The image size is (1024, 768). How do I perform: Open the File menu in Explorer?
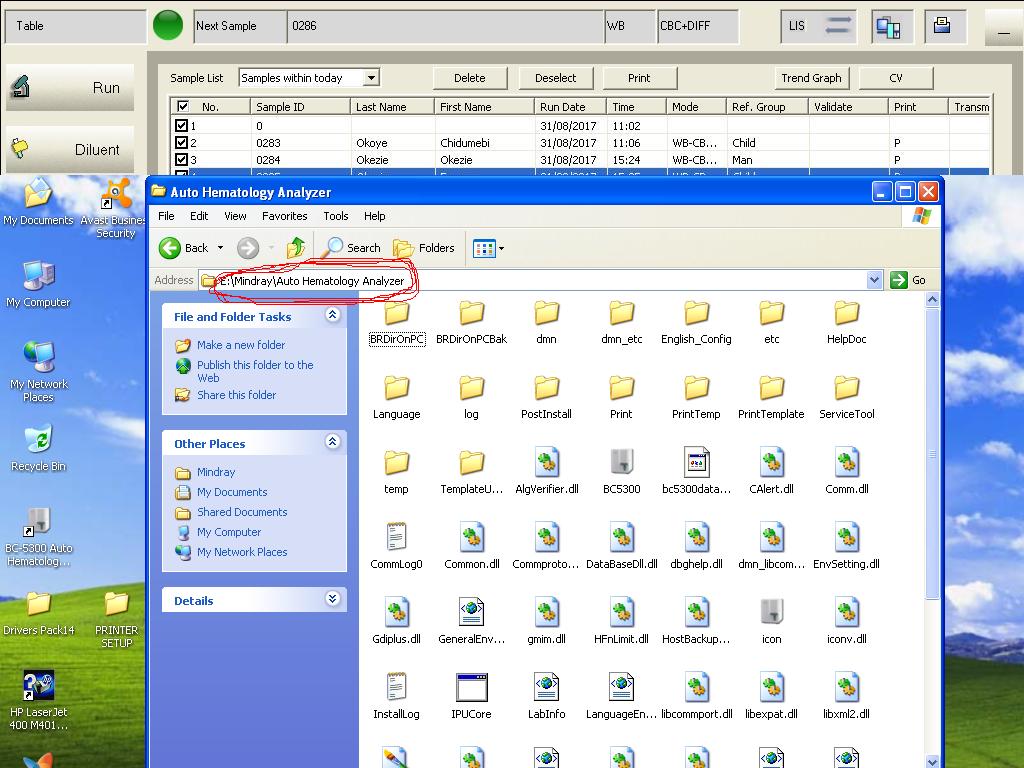167,216
